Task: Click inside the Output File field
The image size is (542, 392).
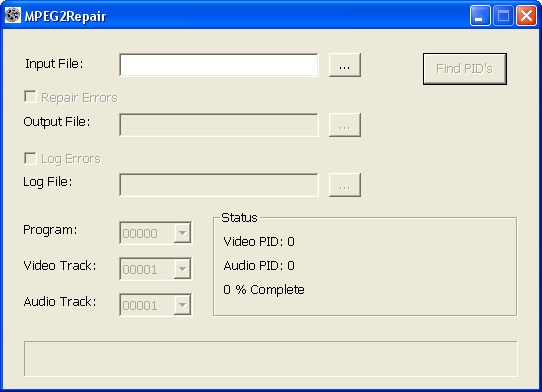Action: 219,125
